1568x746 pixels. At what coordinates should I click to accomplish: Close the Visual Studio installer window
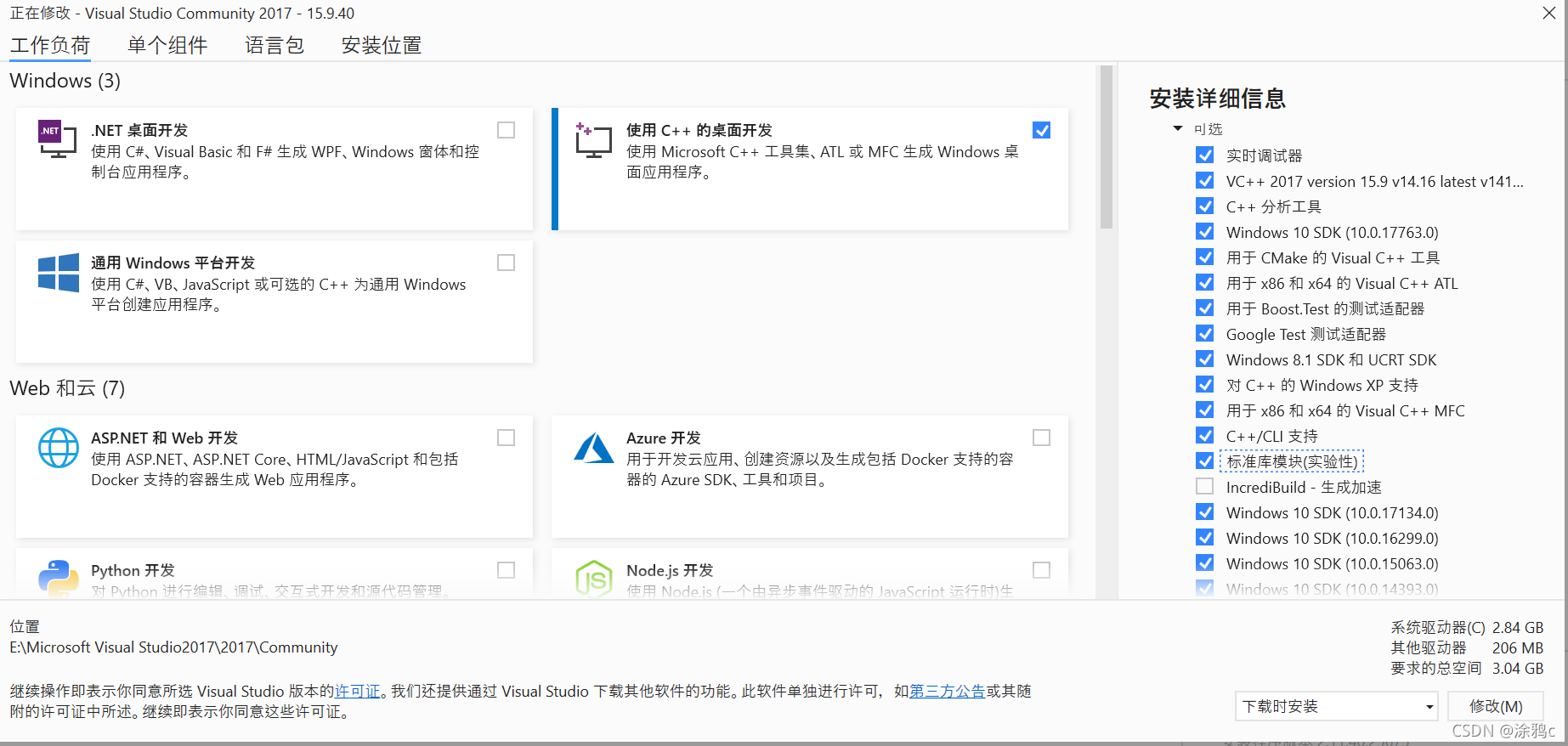pyautogui.click(x=1549, y=13)
